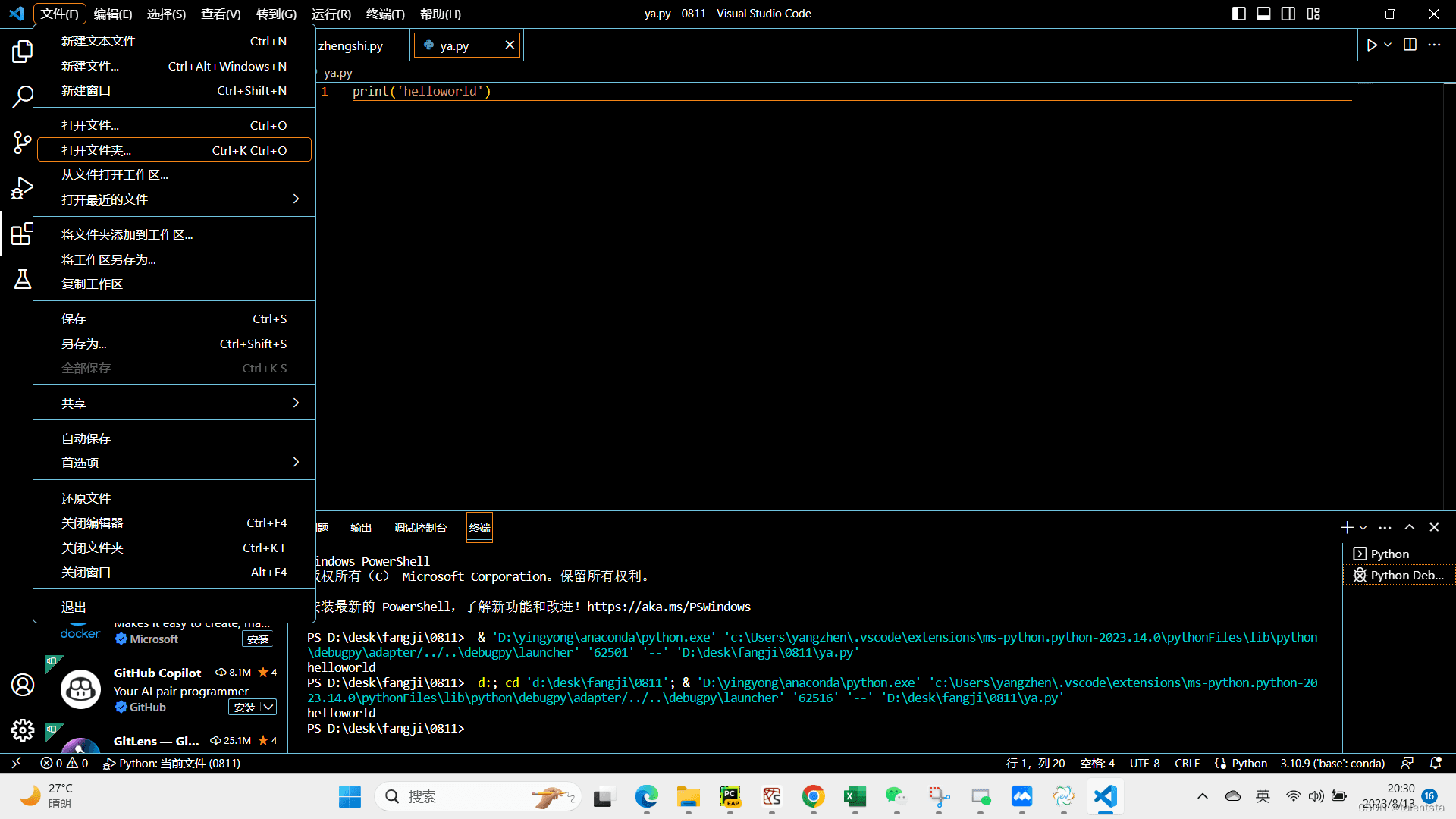The image size is (1456, 819).
Task: Run Python file with the play icon
Action: point(1371,45)
